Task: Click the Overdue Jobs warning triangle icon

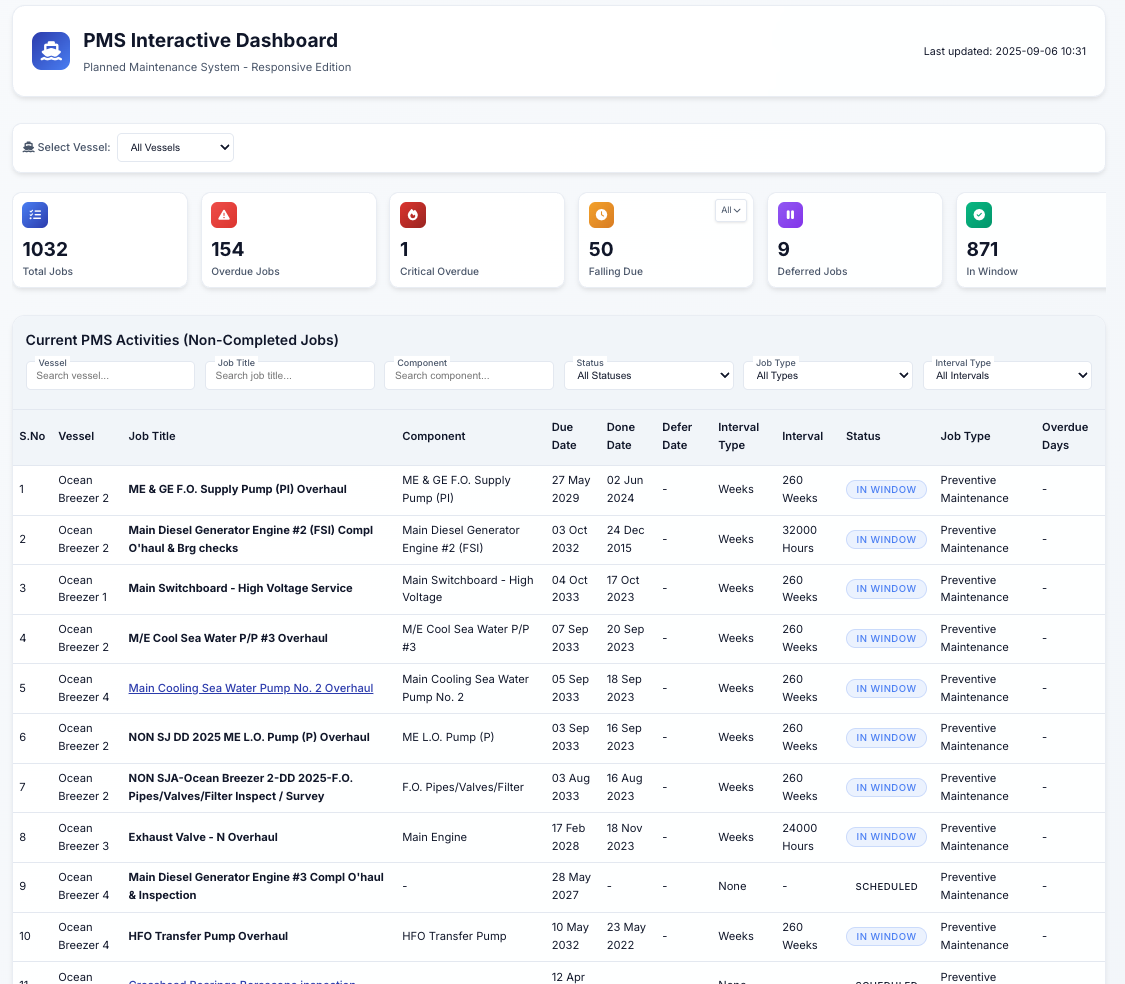Action: 223,215
